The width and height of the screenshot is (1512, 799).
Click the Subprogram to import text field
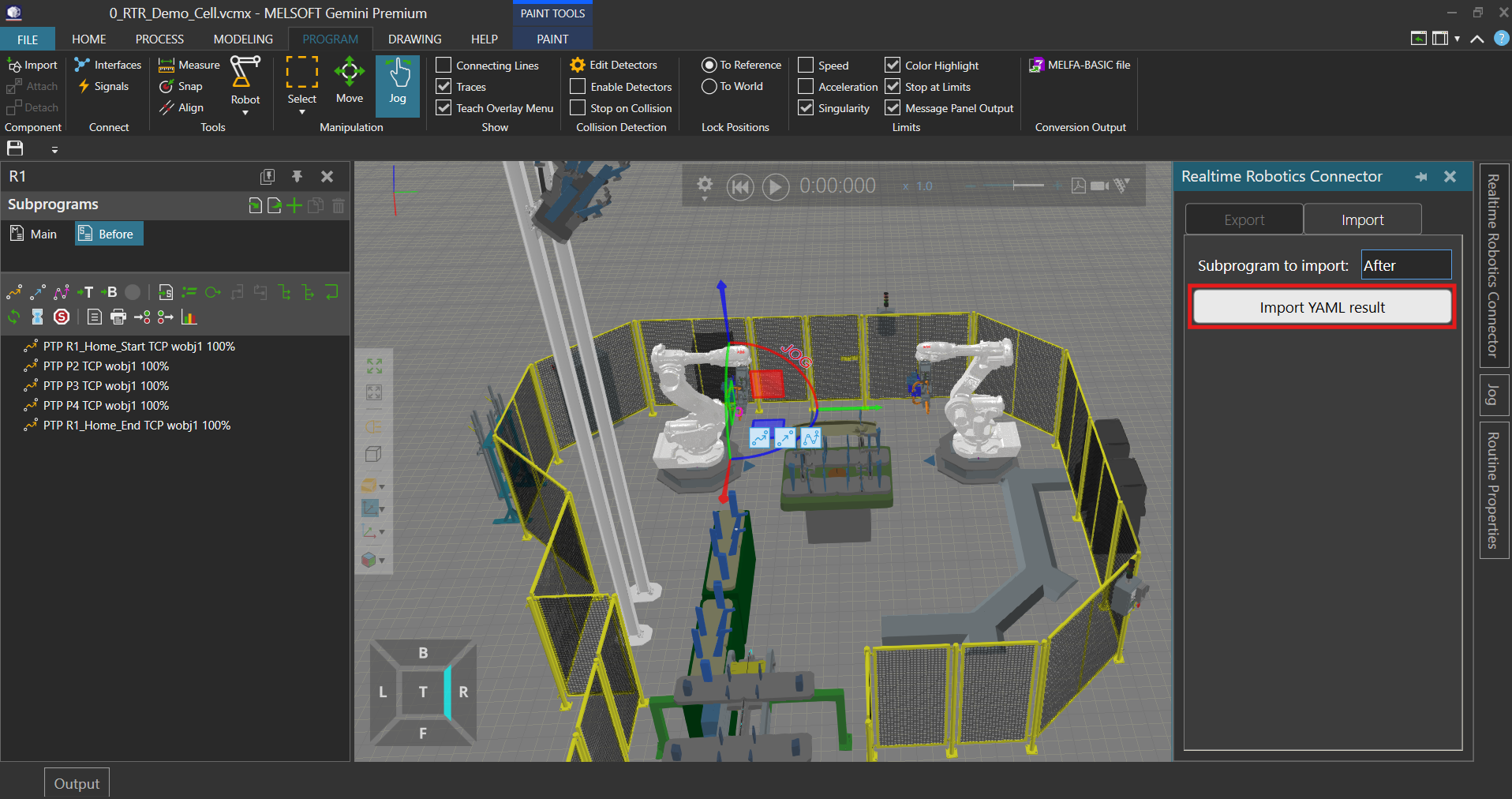(1406, 265)
